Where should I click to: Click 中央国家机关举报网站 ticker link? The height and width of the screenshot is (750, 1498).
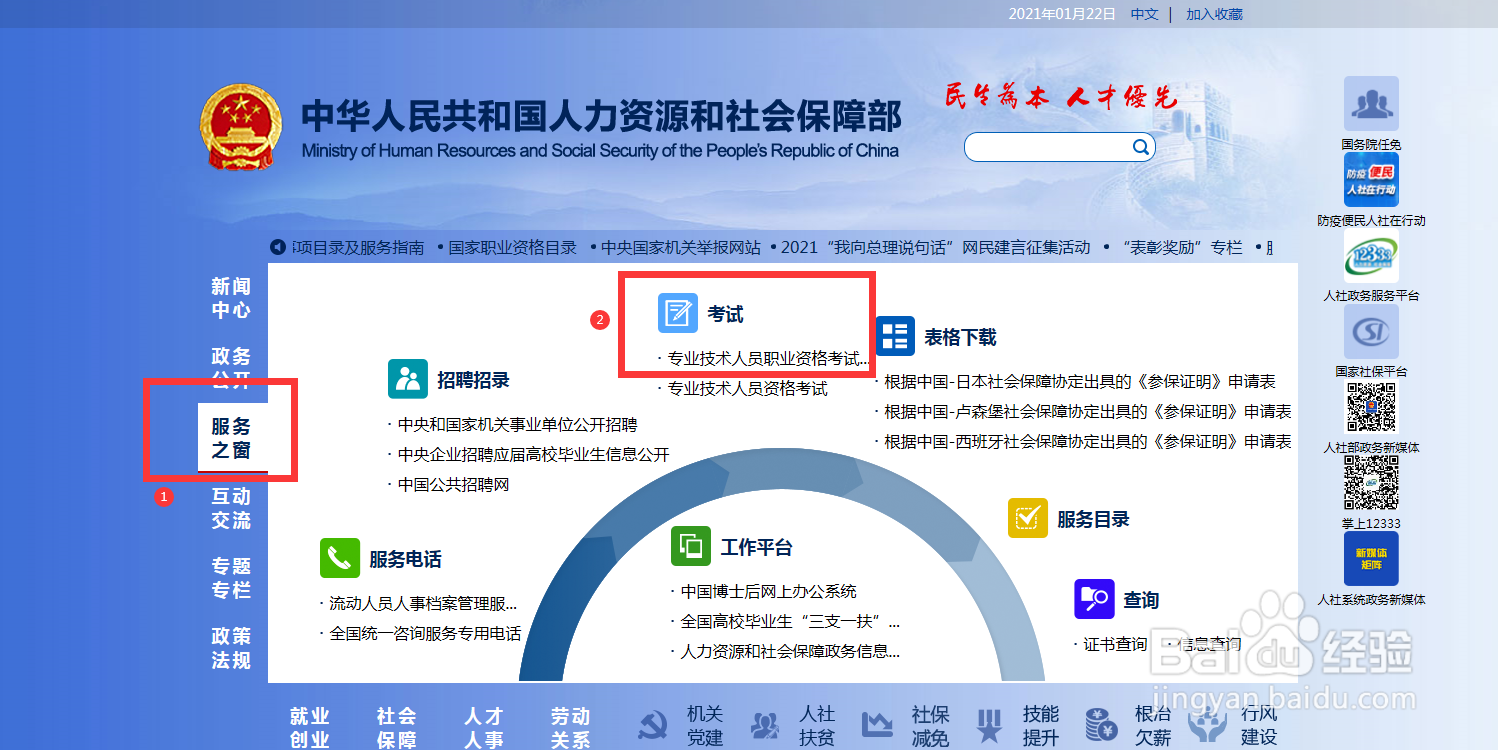click(x=680, y=247)
